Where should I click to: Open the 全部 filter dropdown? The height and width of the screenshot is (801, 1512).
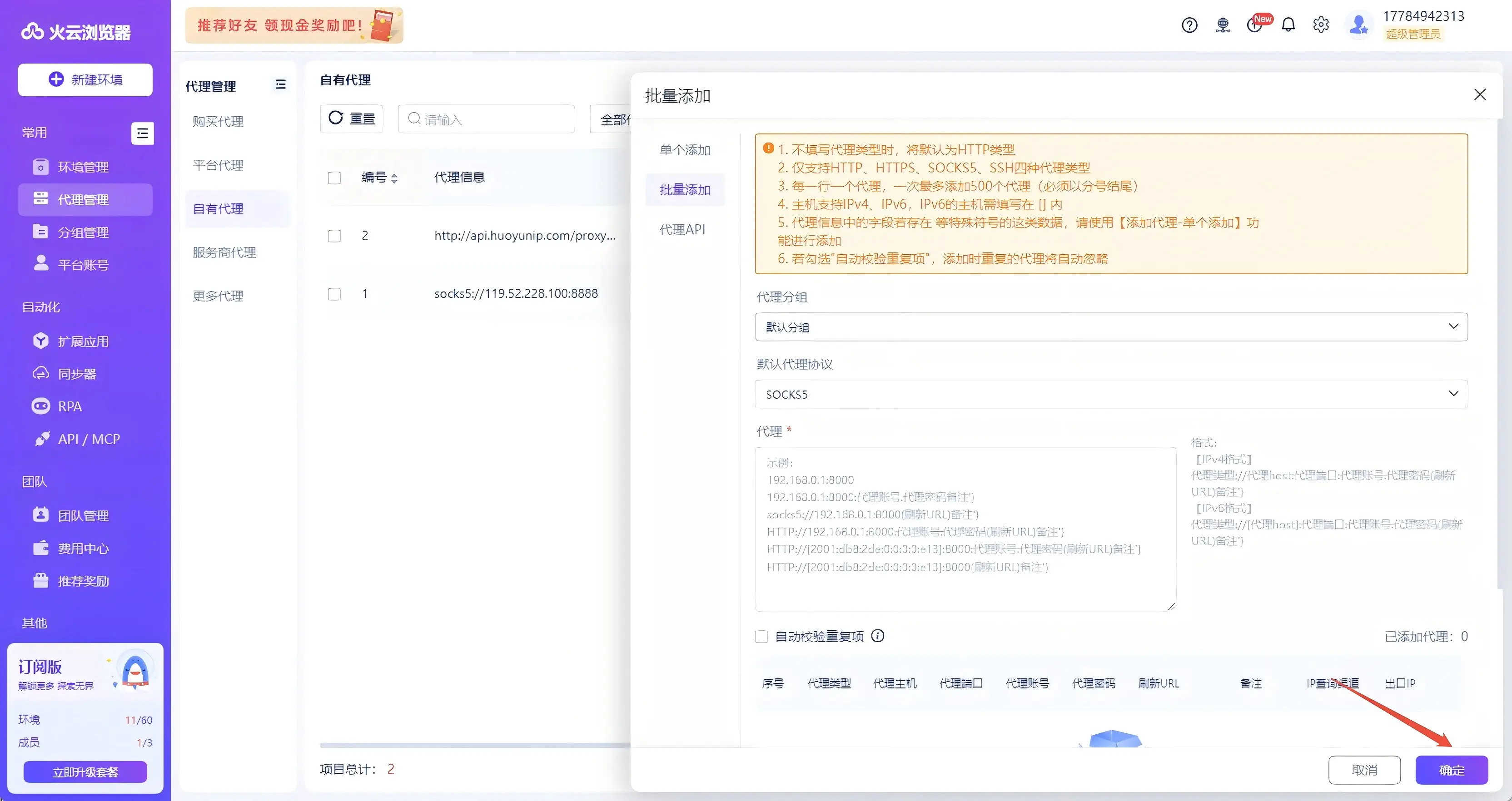click(611, 120)
